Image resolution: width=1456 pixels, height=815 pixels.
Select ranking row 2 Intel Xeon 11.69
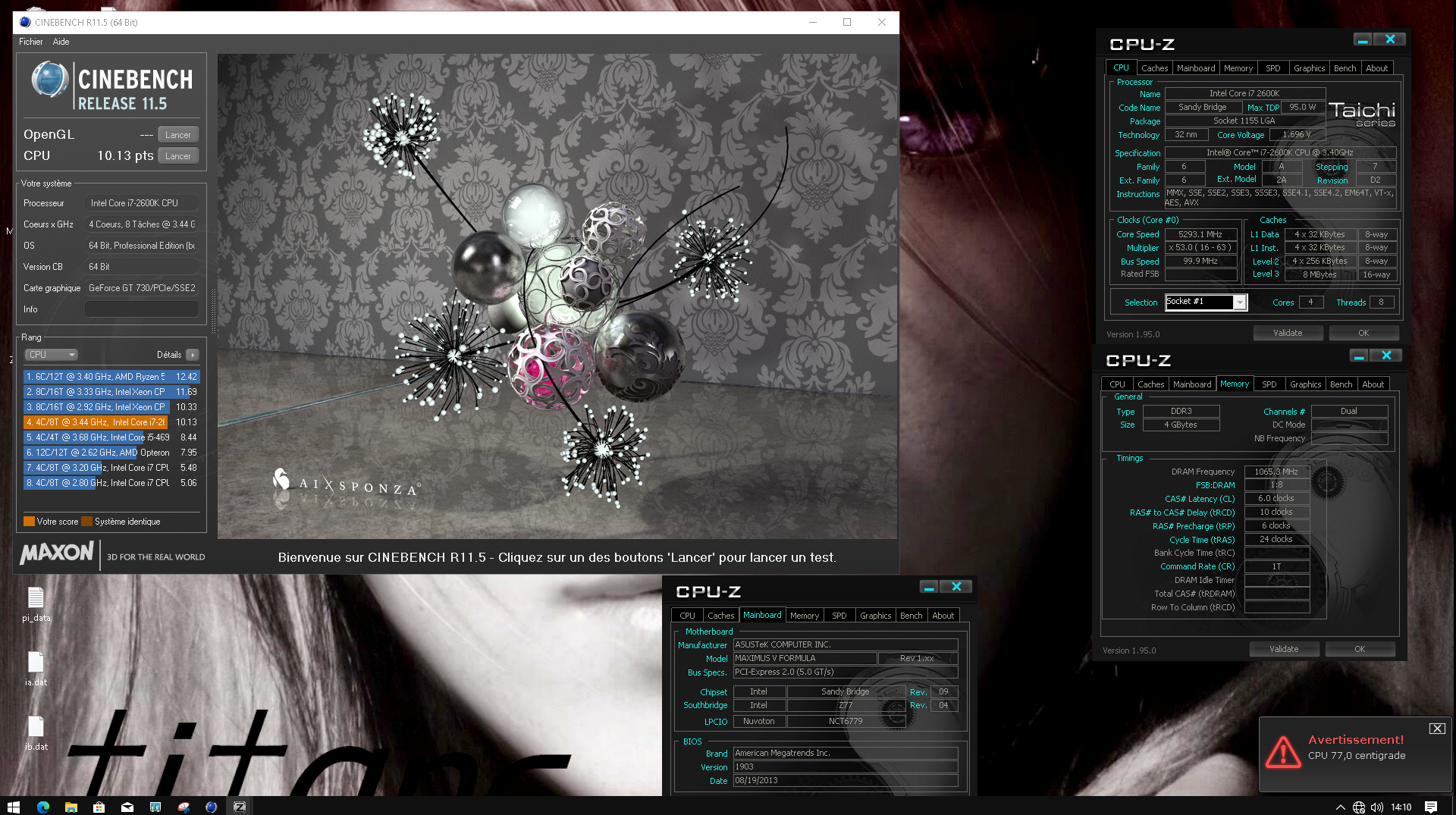(x=111, y=391)
